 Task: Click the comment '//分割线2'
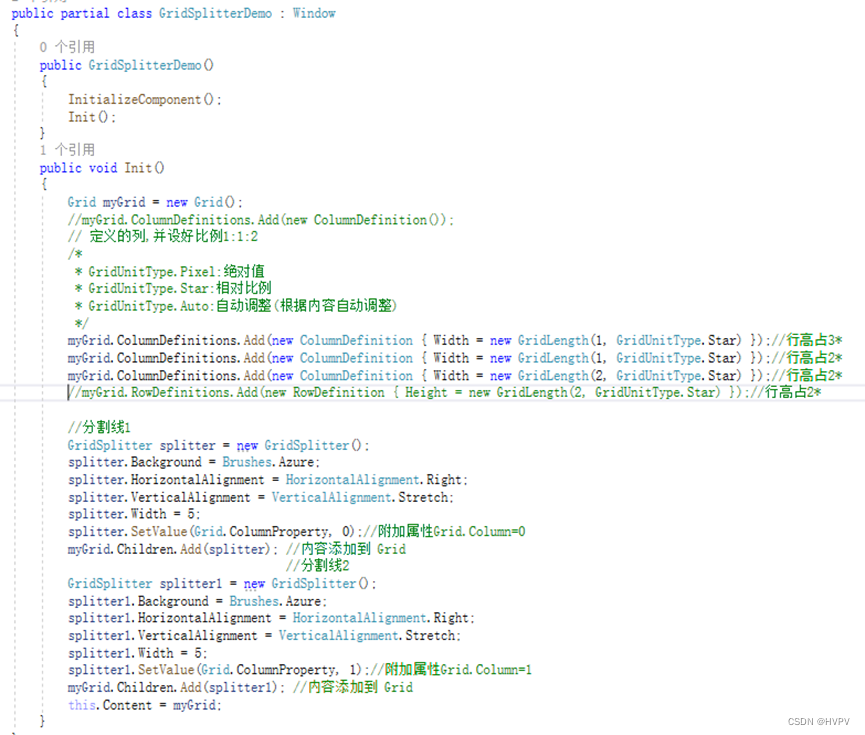tap(318, 566)
